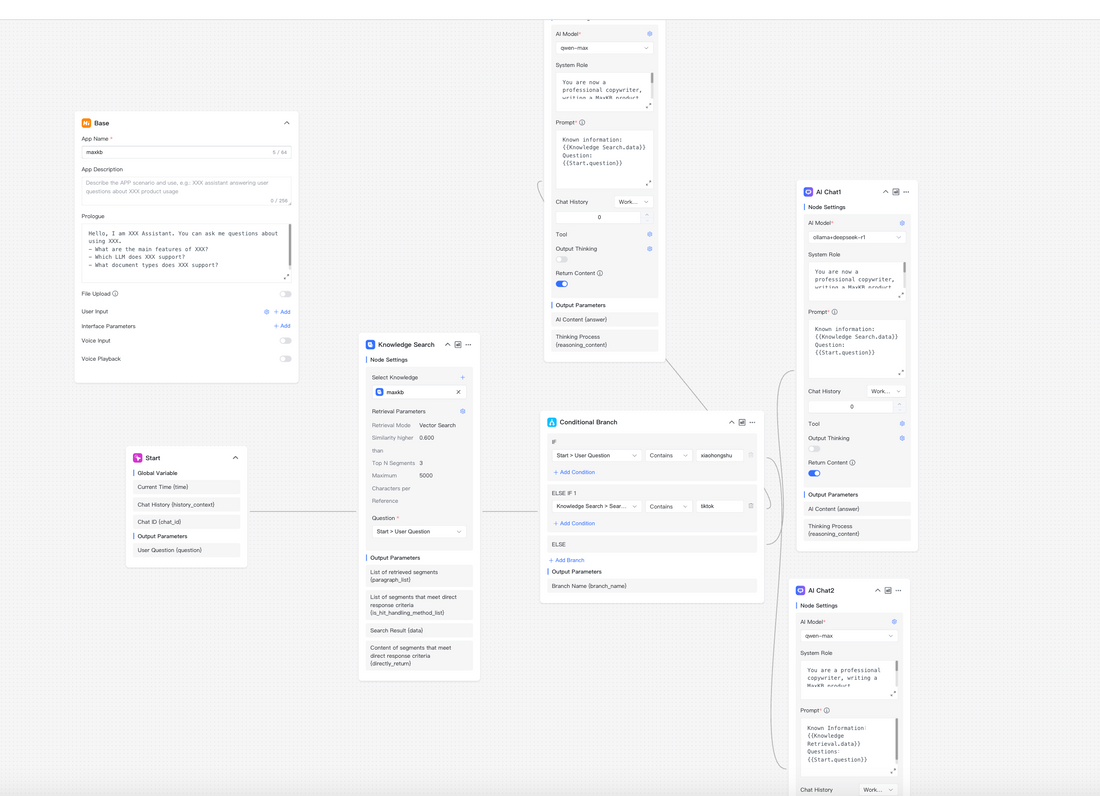1100x796 pixels.
Task: Open AI Chat1 node run-details icon
Action: tap(896, 192)
